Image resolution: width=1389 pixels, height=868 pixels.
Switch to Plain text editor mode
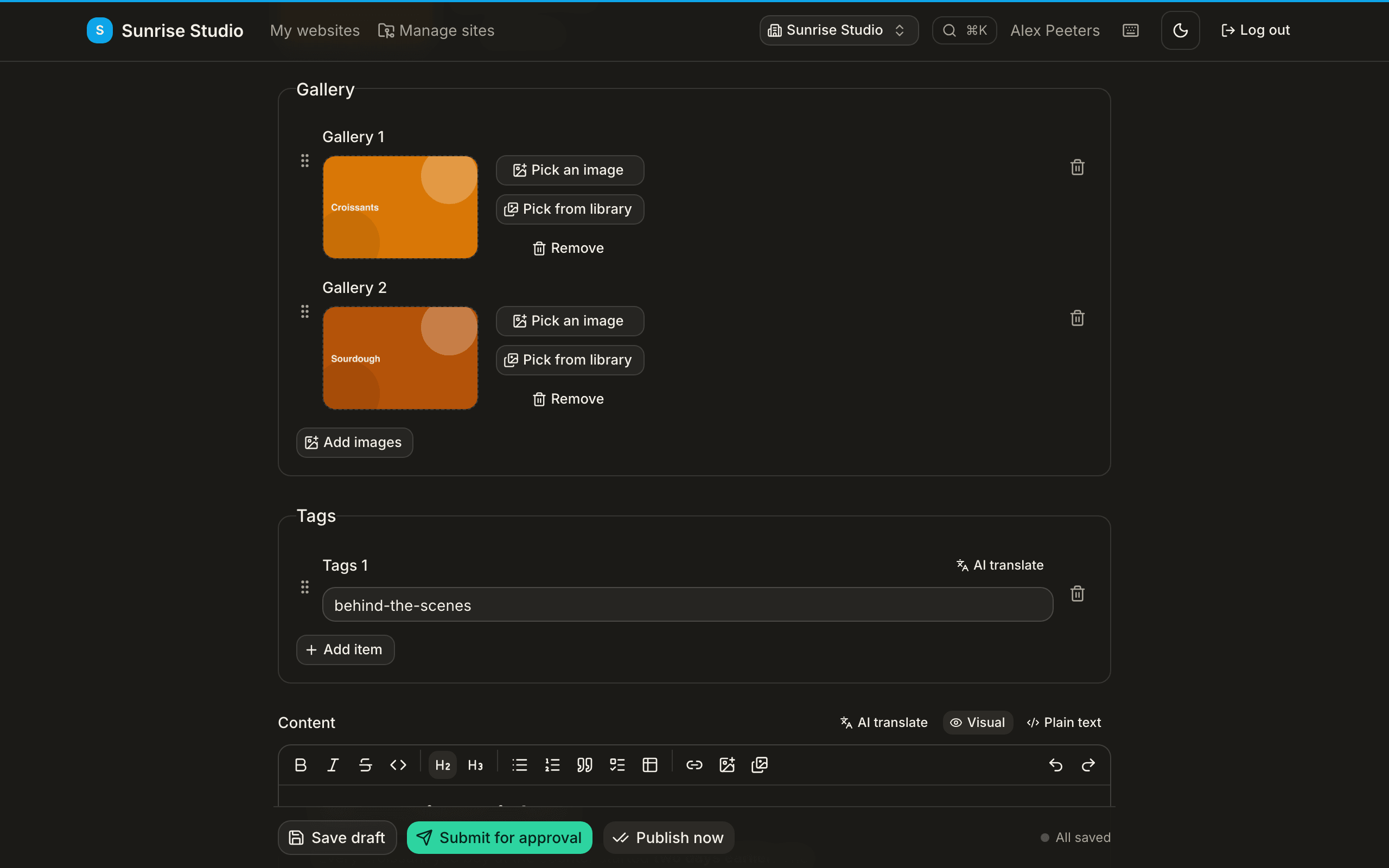(1064, 722)
